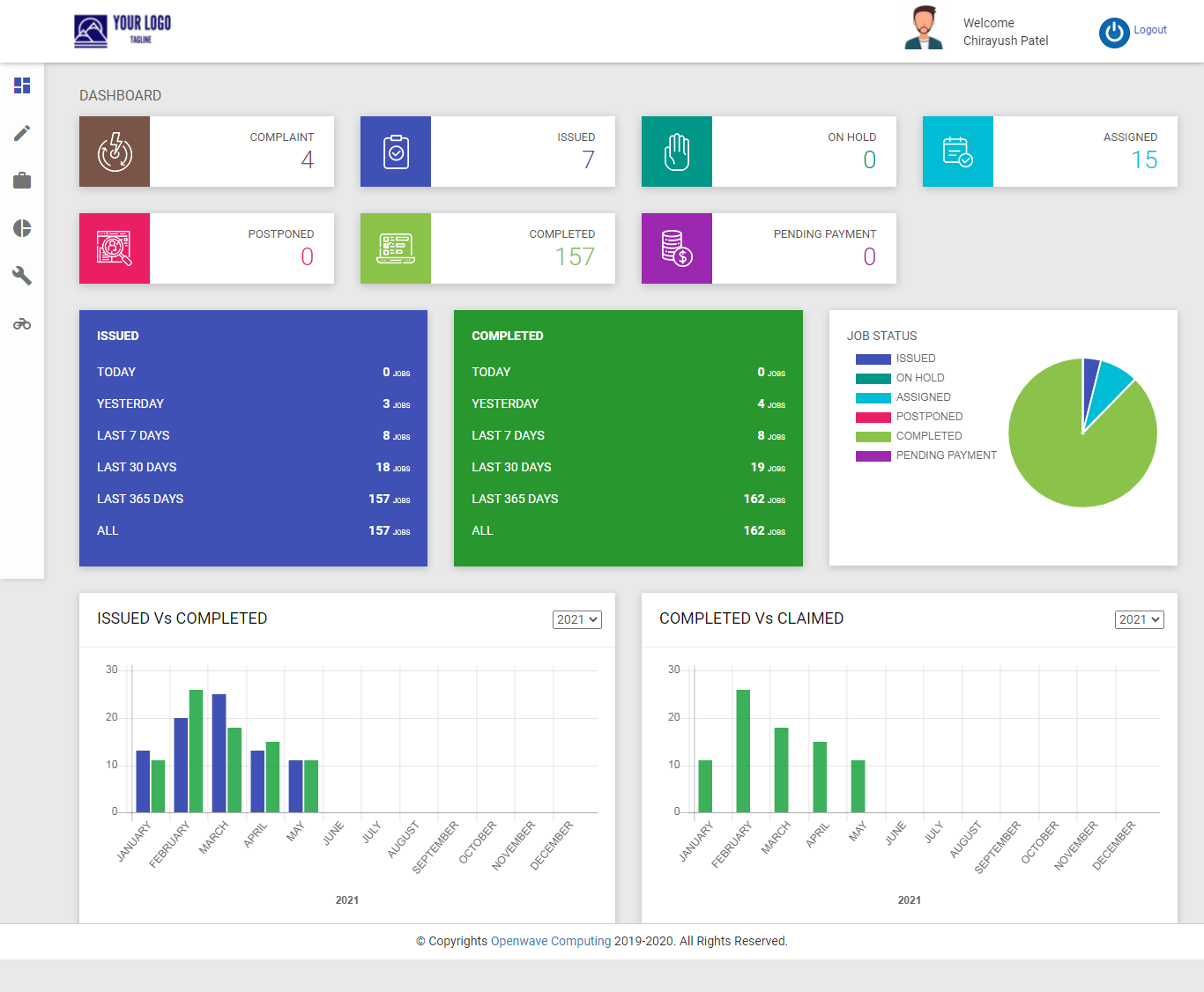Click the Logout link

point(1150,30)
